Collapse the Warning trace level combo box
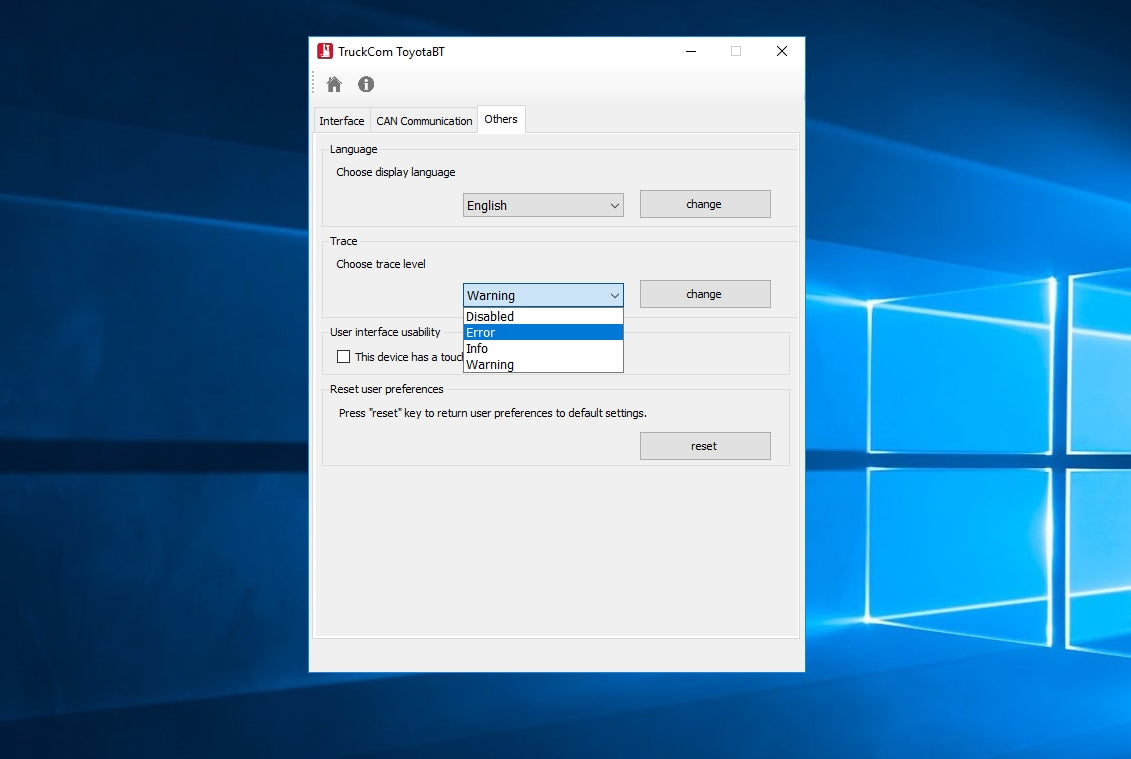 click(543, 296)
